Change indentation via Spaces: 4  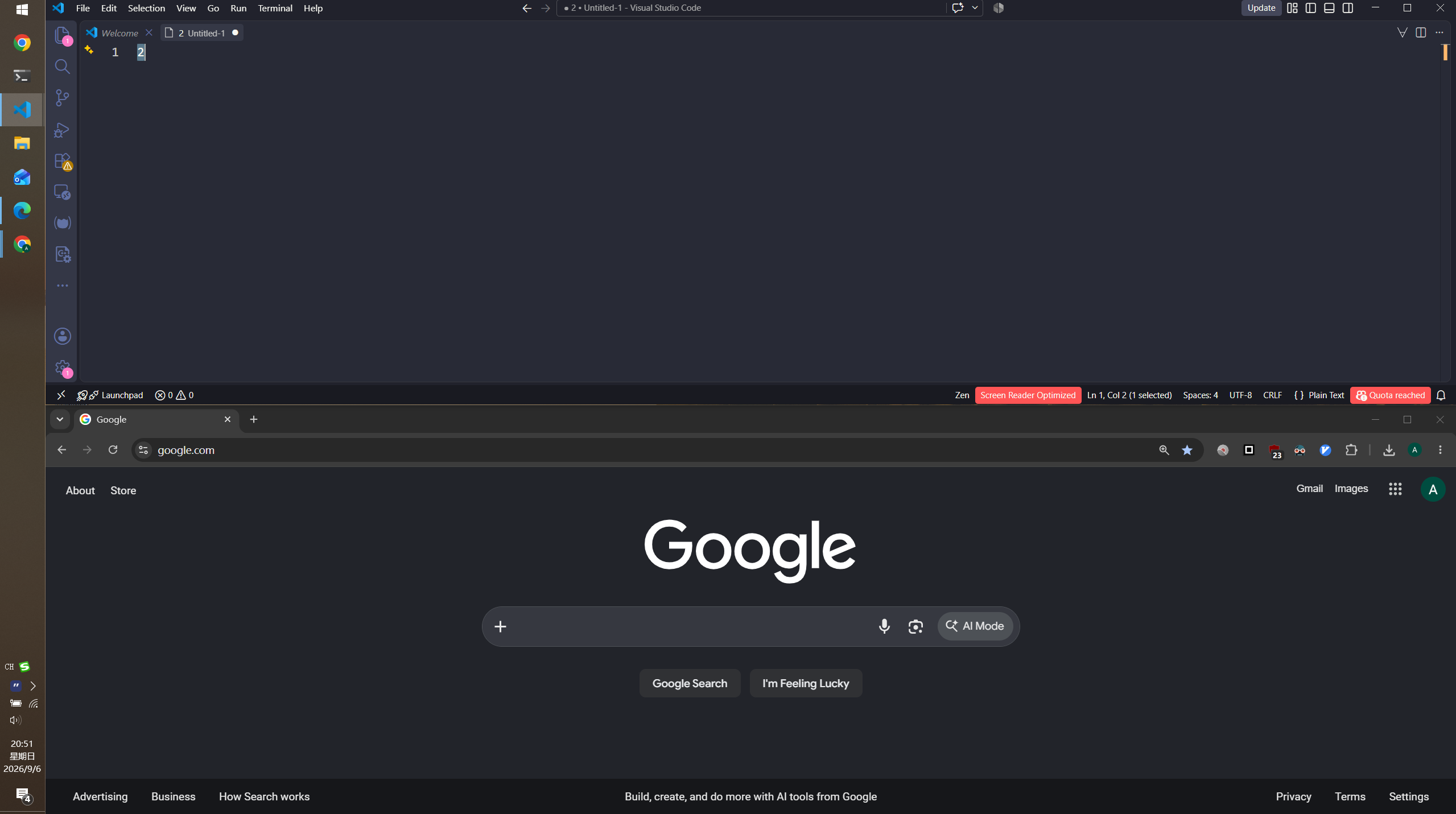coord(1200,395)
